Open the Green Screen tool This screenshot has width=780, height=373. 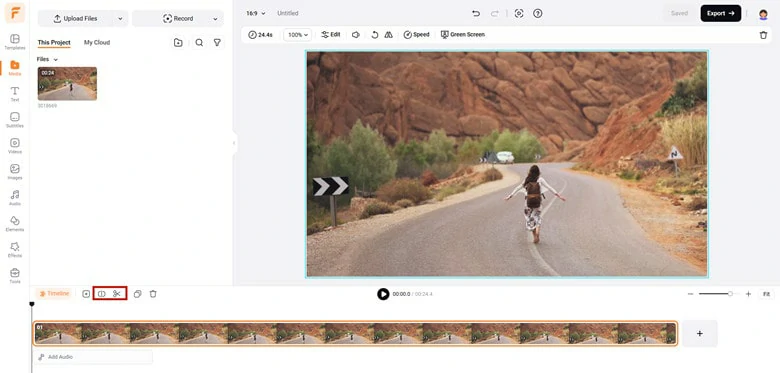[x=463, y=35]
